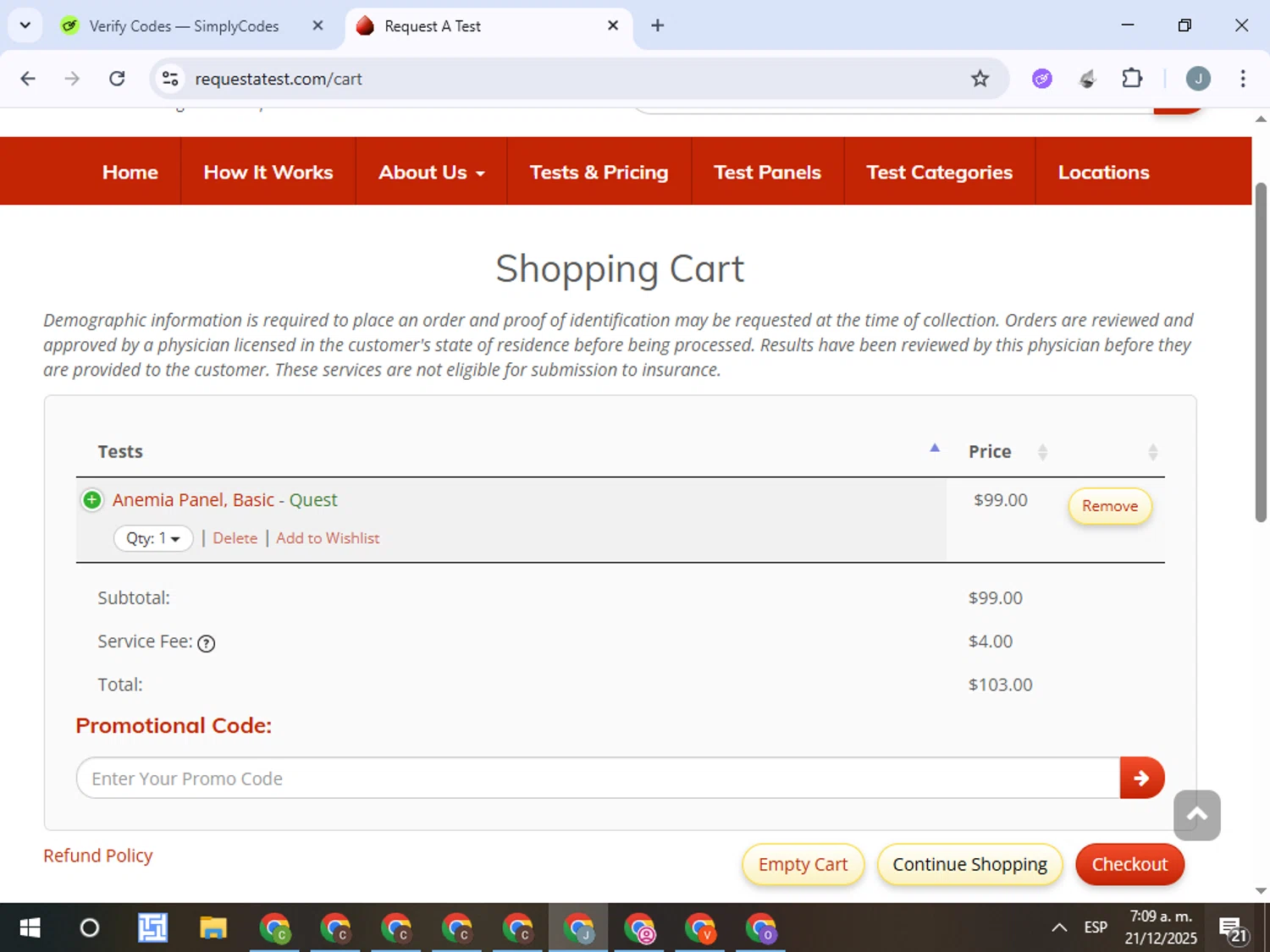The width and height of the screenshot is (1270, 952).
Task: Open the purple browser extension icon
Action: (x=1042, y=79)
